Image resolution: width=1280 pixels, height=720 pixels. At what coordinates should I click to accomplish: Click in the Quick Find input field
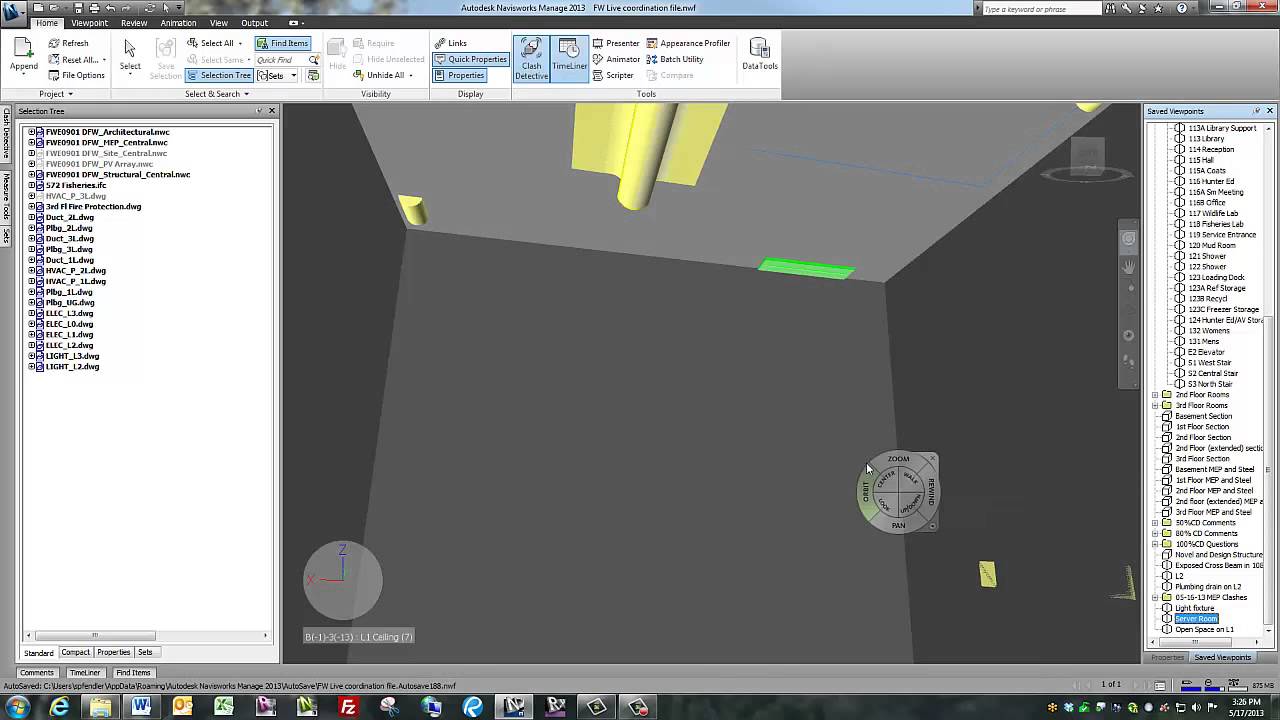point(281,60)
